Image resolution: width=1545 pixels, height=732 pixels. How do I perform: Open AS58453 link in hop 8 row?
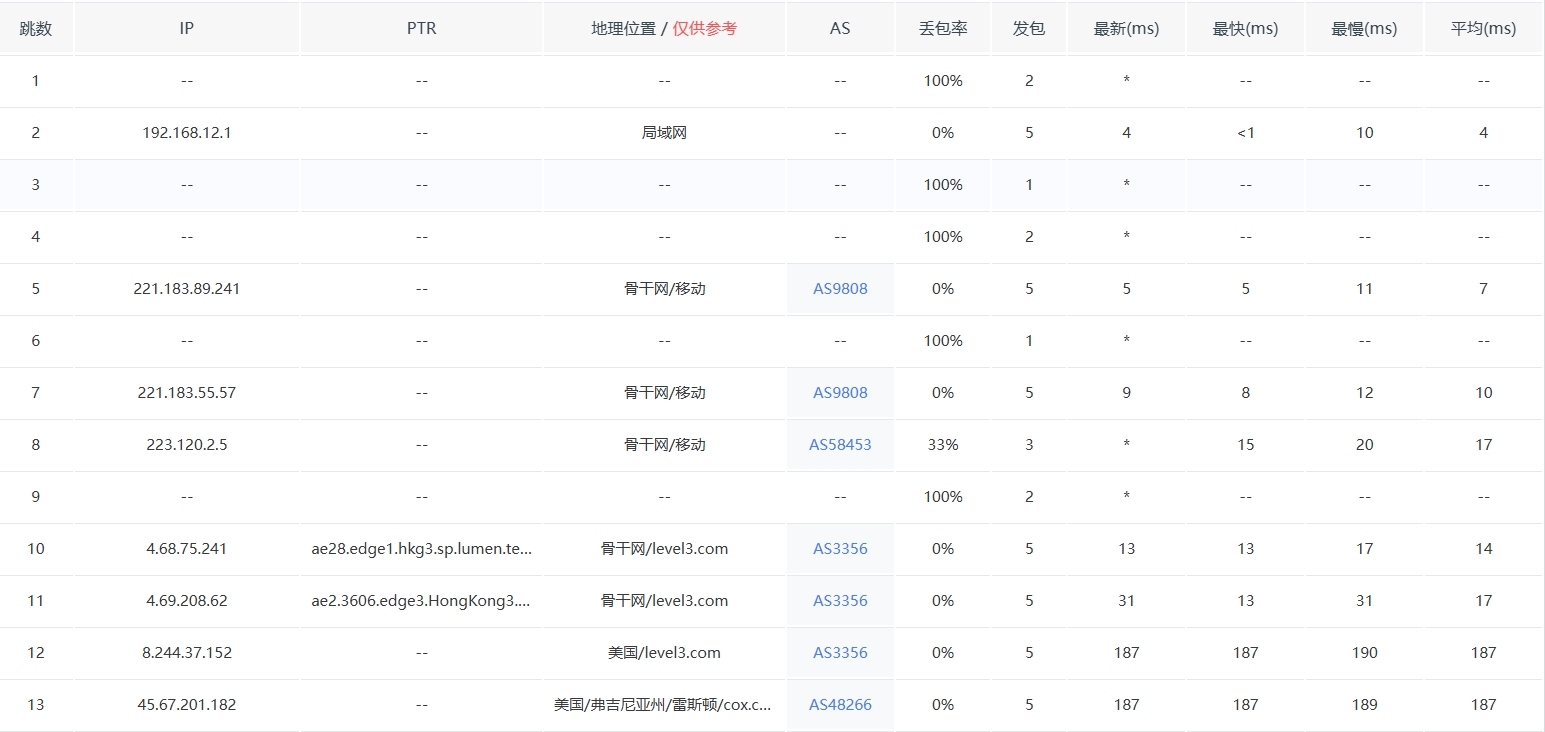[x=840, y=445]
